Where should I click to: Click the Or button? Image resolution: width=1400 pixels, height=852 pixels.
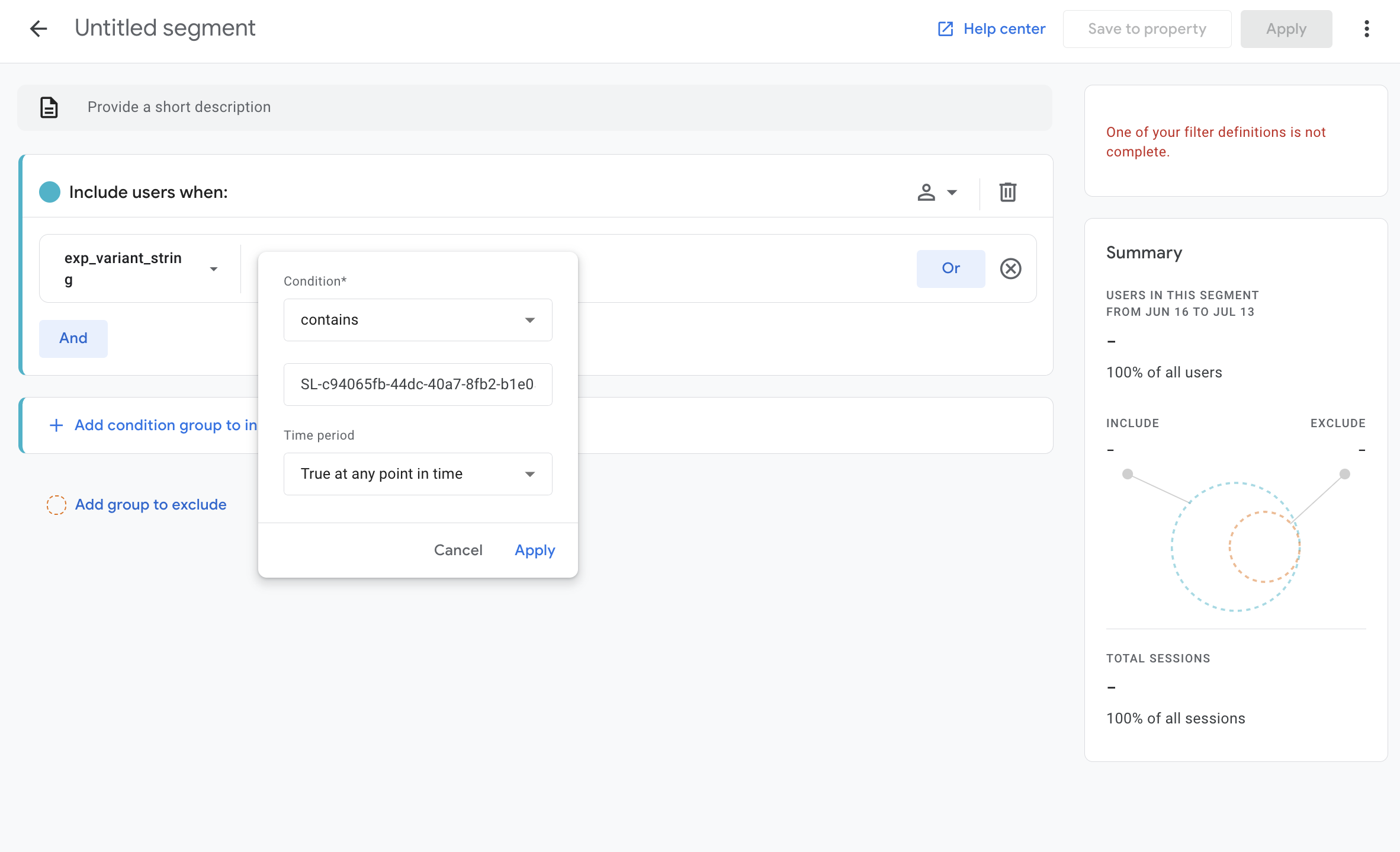pyautogui.click(x=951, y=268)
